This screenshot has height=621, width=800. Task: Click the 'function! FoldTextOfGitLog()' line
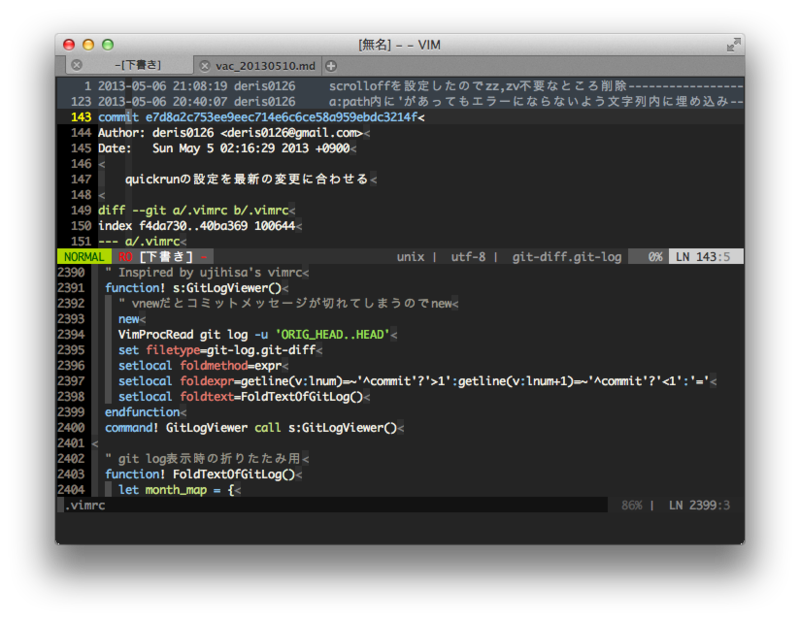coord(200,474)
